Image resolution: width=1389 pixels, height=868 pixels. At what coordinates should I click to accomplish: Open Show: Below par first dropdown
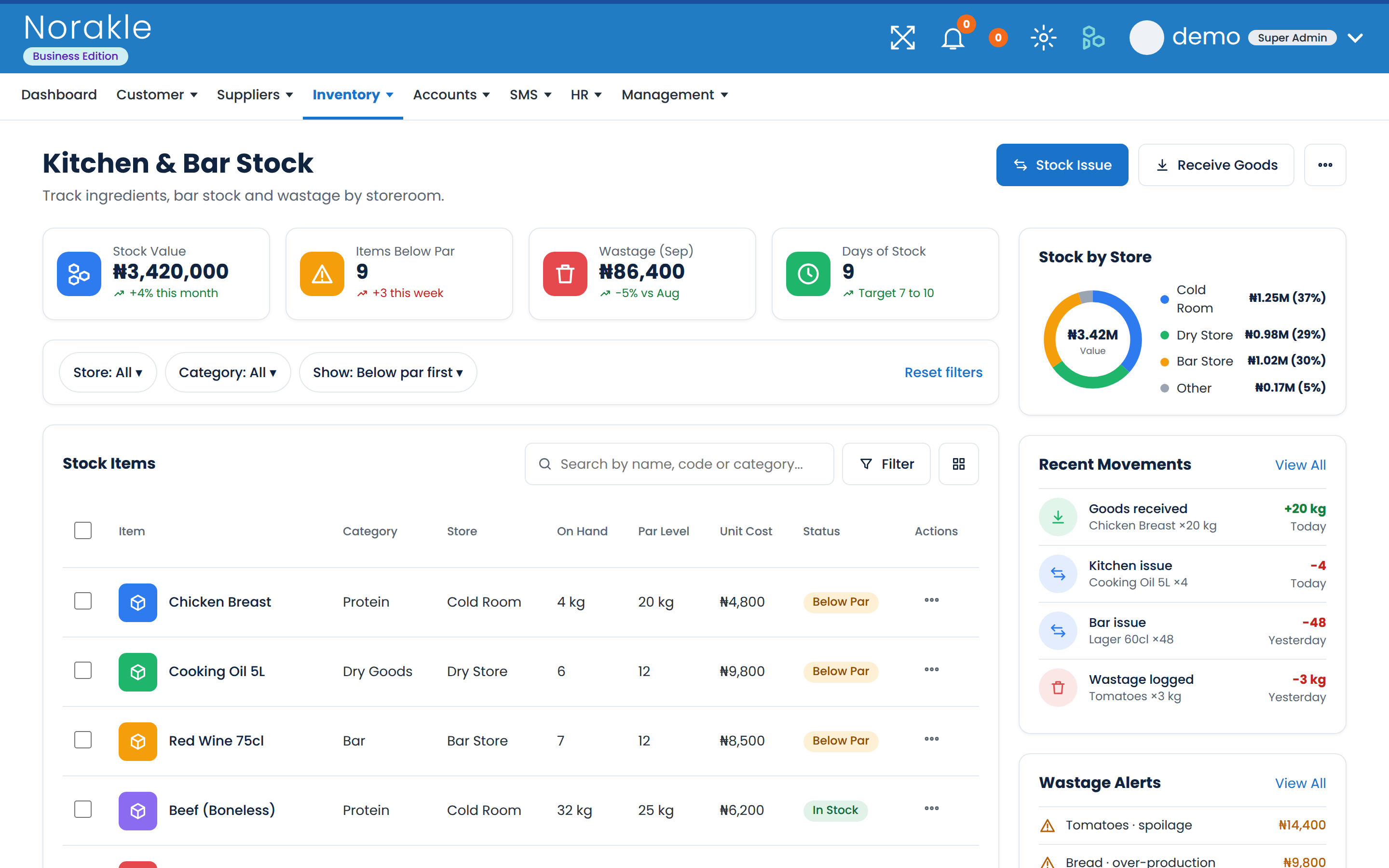(x=388, y=373)
